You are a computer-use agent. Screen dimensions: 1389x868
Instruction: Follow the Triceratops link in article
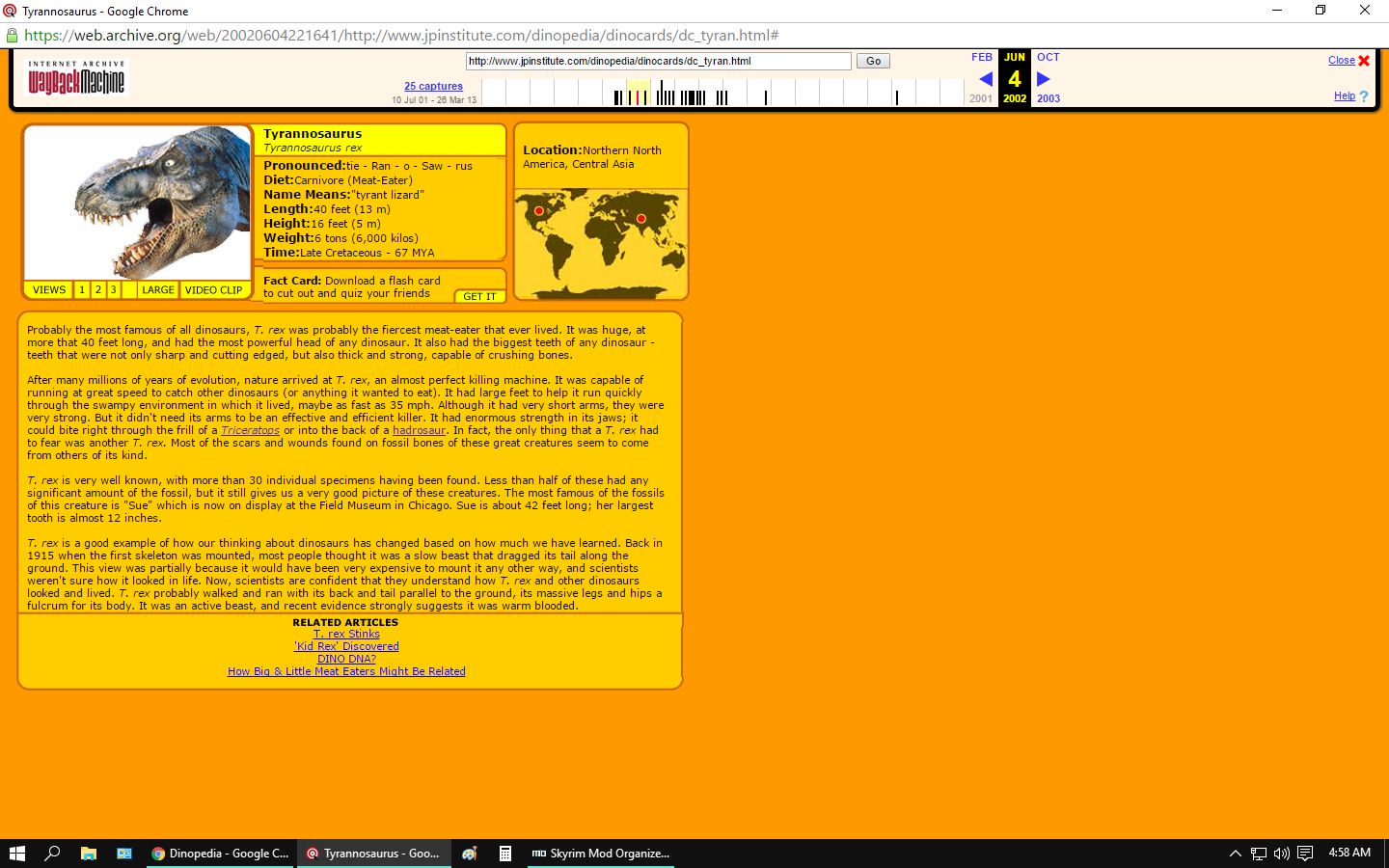point(250,430)
